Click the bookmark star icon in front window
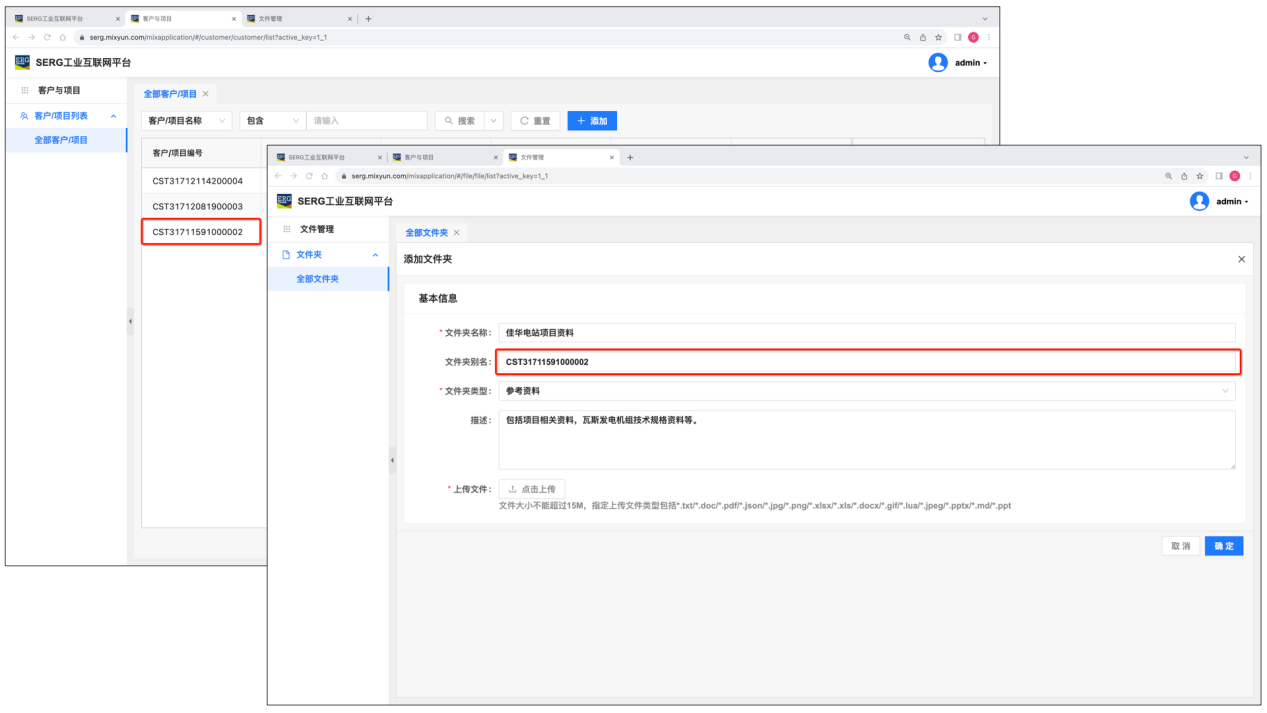 pos(1200,176)
